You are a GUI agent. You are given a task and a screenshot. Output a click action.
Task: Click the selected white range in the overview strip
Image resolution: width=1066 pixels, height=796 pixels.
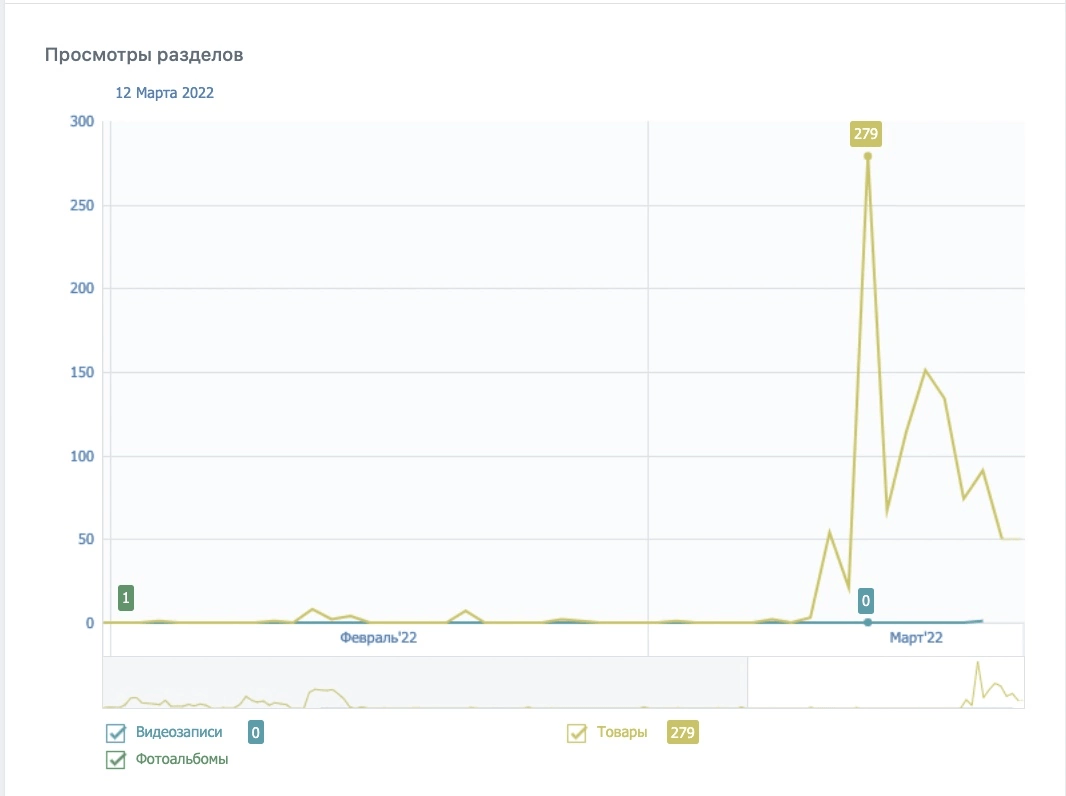pos(885,682)
